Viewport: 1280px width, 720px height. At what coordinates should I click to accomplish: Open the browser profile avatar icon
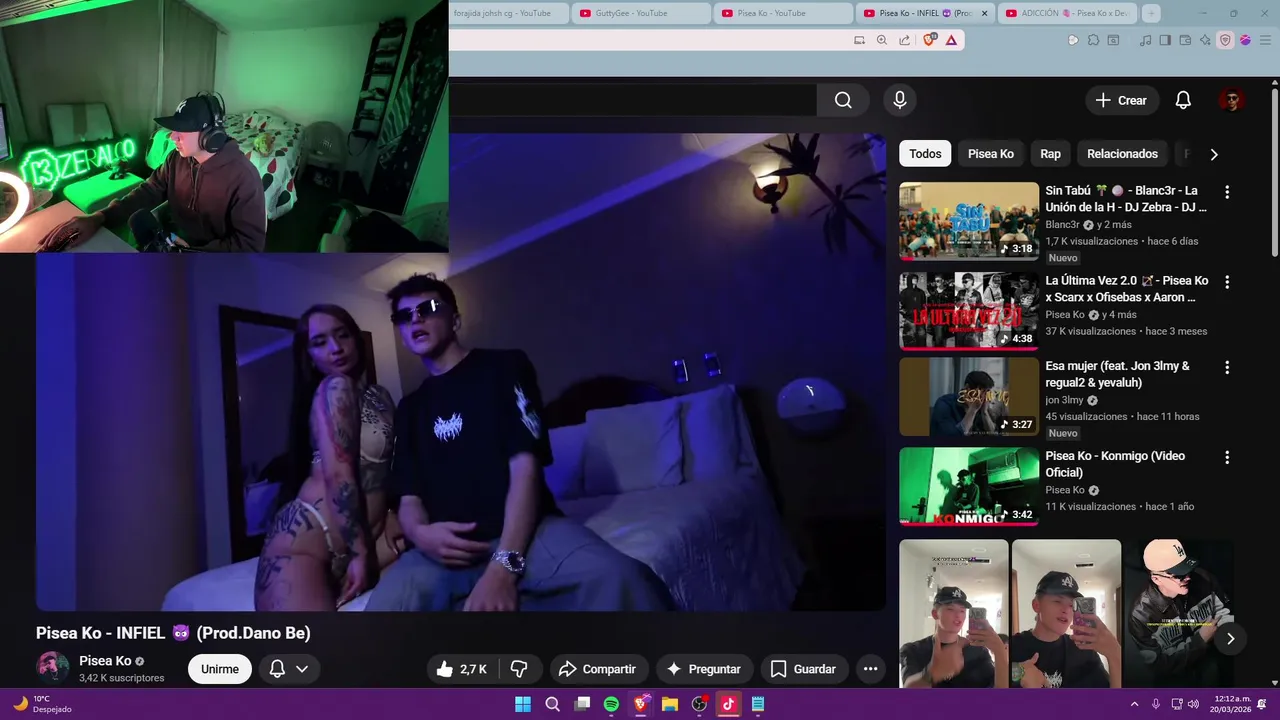(1245, 40)
